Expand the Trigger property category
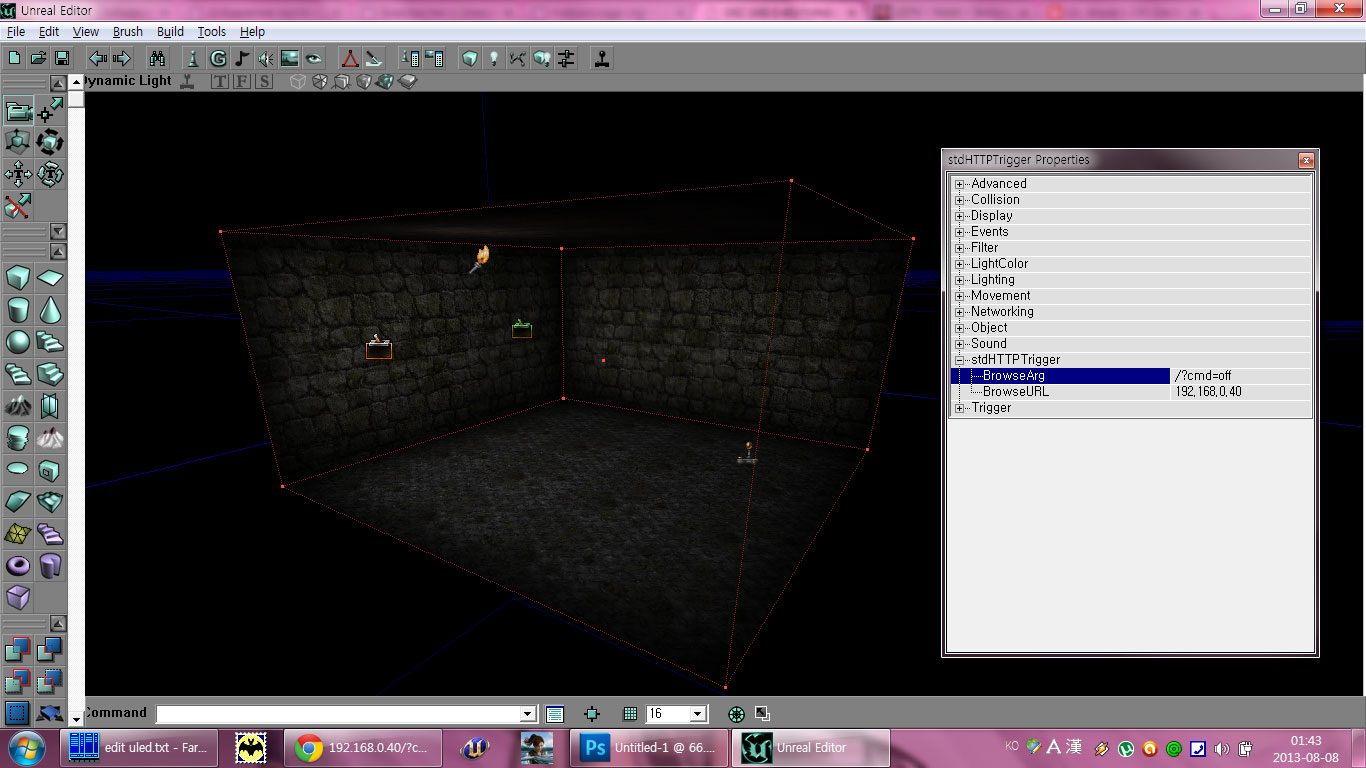The width and height of the screenshot is (1366, 768). click(x=960, y=408)
